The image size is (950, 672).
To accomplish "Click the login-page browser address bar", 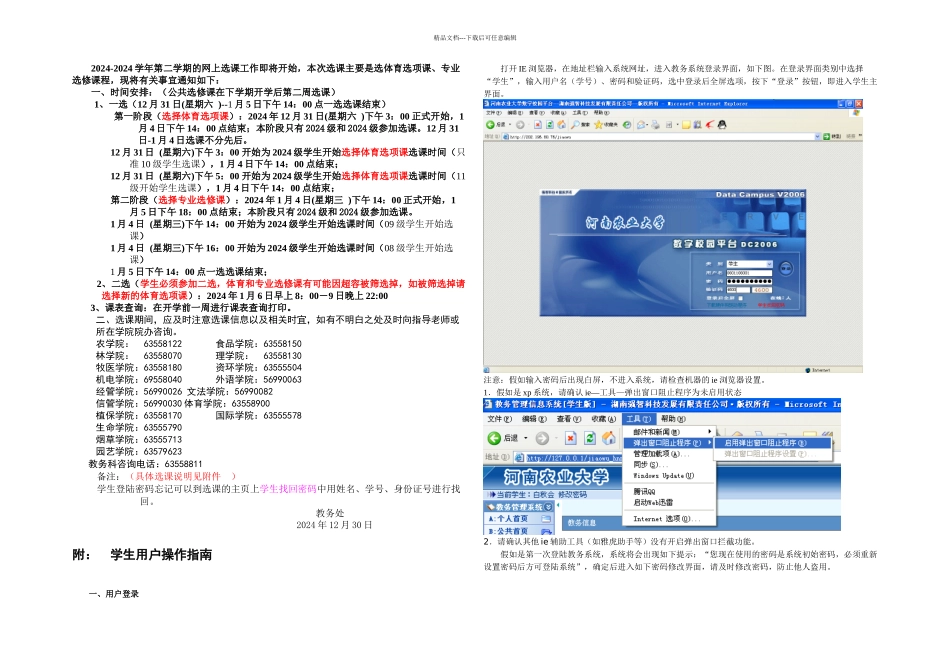I will 662,136.
